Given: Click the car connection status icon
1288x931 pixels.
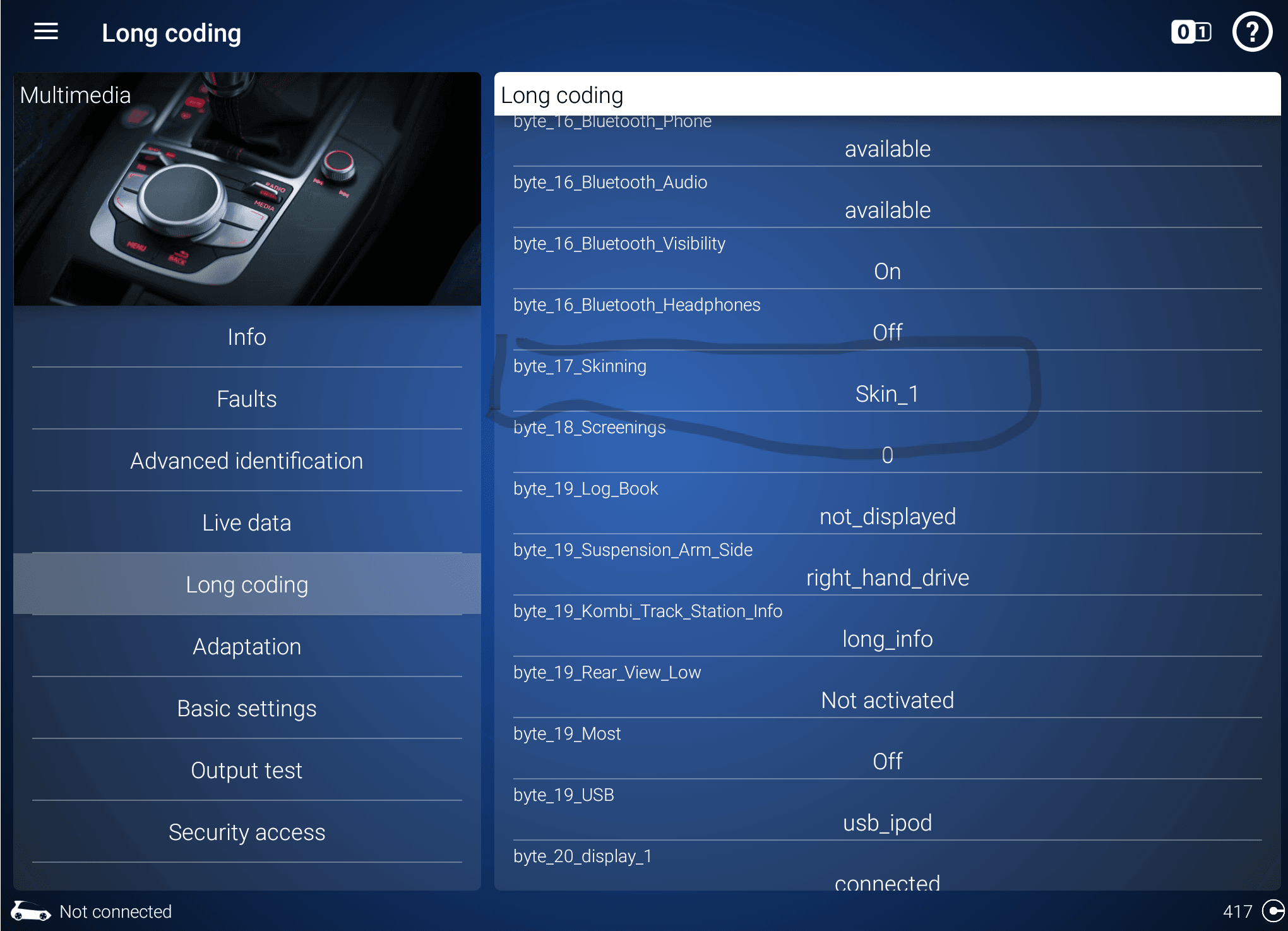Looking at the screenshot, I should point(30,911).
